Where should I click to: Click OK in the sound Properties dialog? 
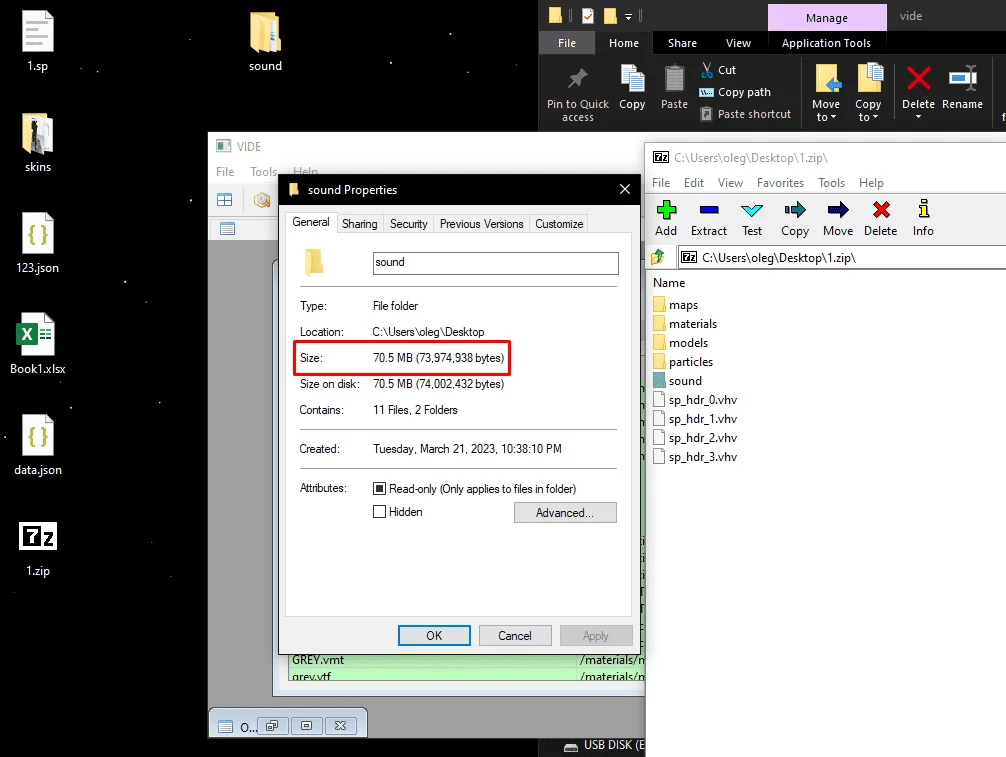click(434, 635)
